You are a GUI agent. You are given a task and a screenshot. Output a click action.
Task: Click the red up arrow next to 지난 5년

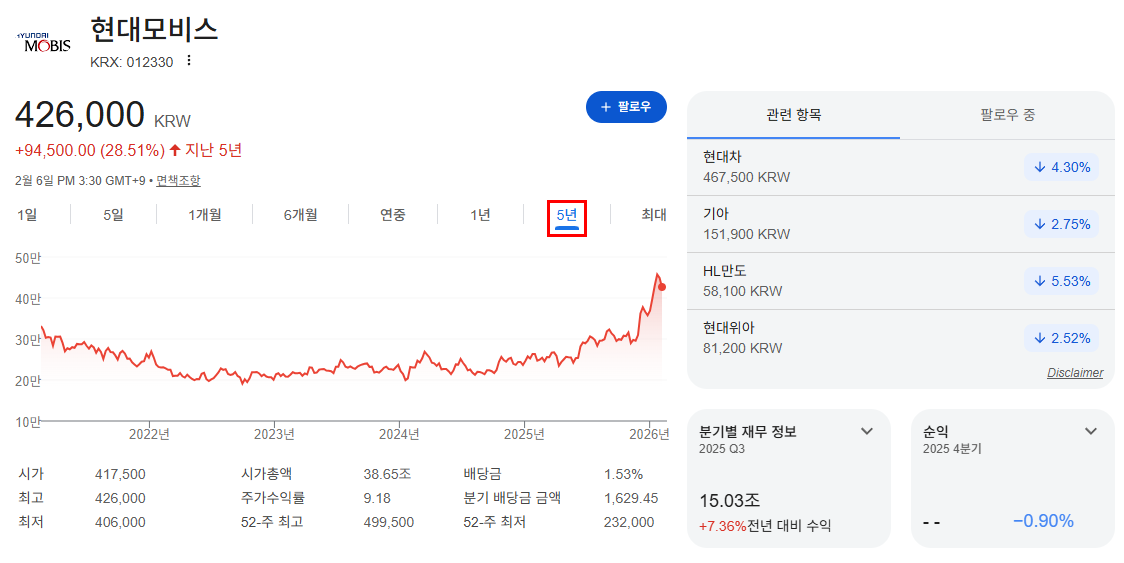(x=175, y=151)
